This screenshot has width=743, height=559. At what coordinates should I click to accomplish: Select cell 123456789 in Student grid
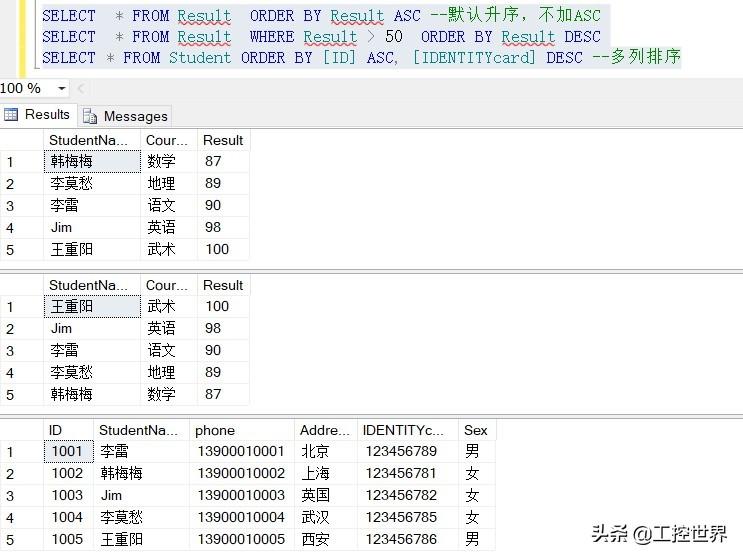coord(408,451)
